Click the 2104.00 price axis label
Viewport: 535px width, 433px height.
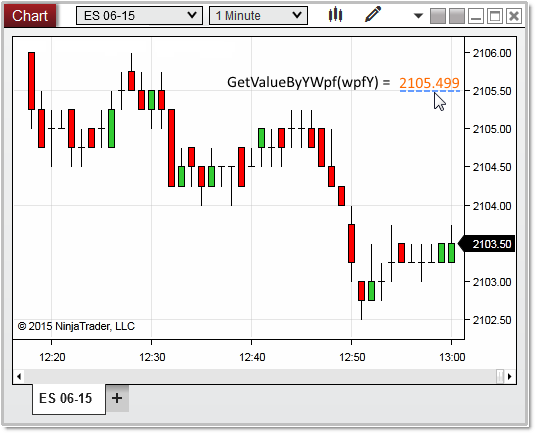coord(492,206)
